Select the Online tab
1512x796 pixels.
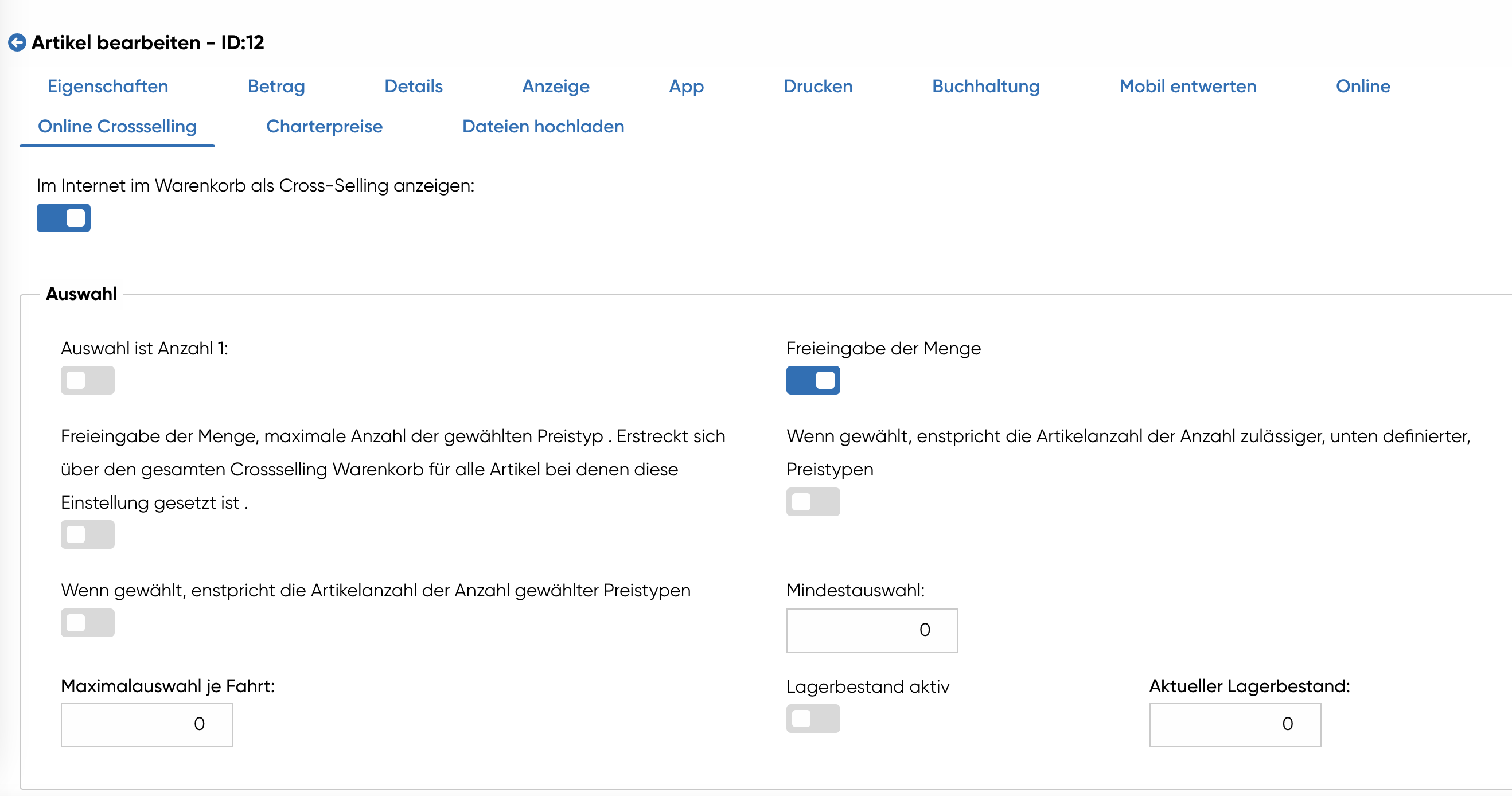point(1363,86)
